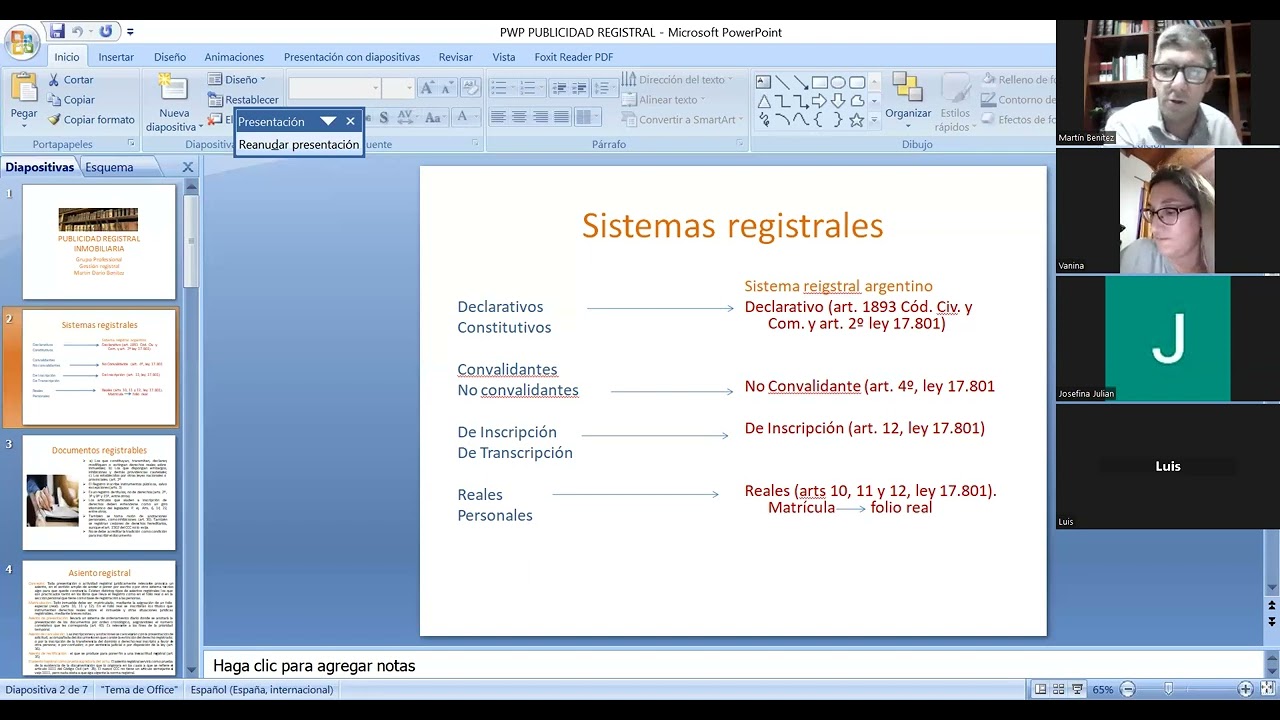Switch to the Revisar tab
Viewport: 1280px width, 720px height.
456,57
